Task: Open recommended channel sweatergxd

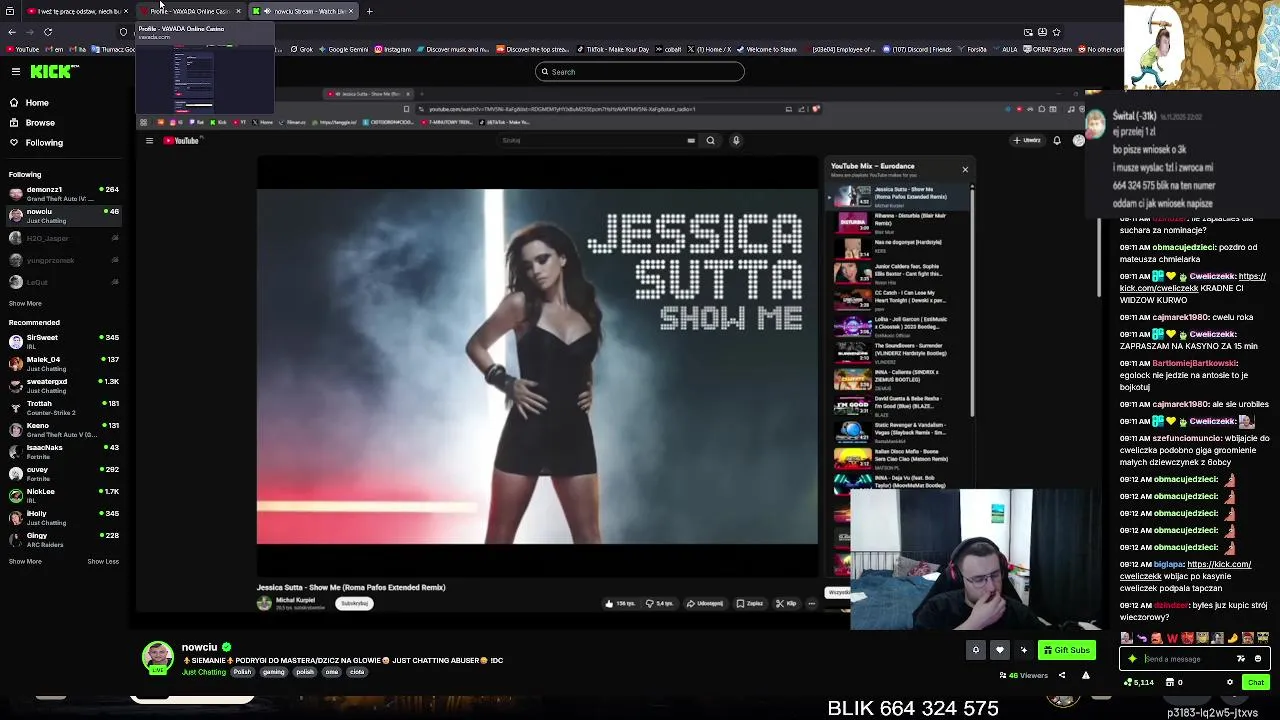Action: (x=62, y=385)
